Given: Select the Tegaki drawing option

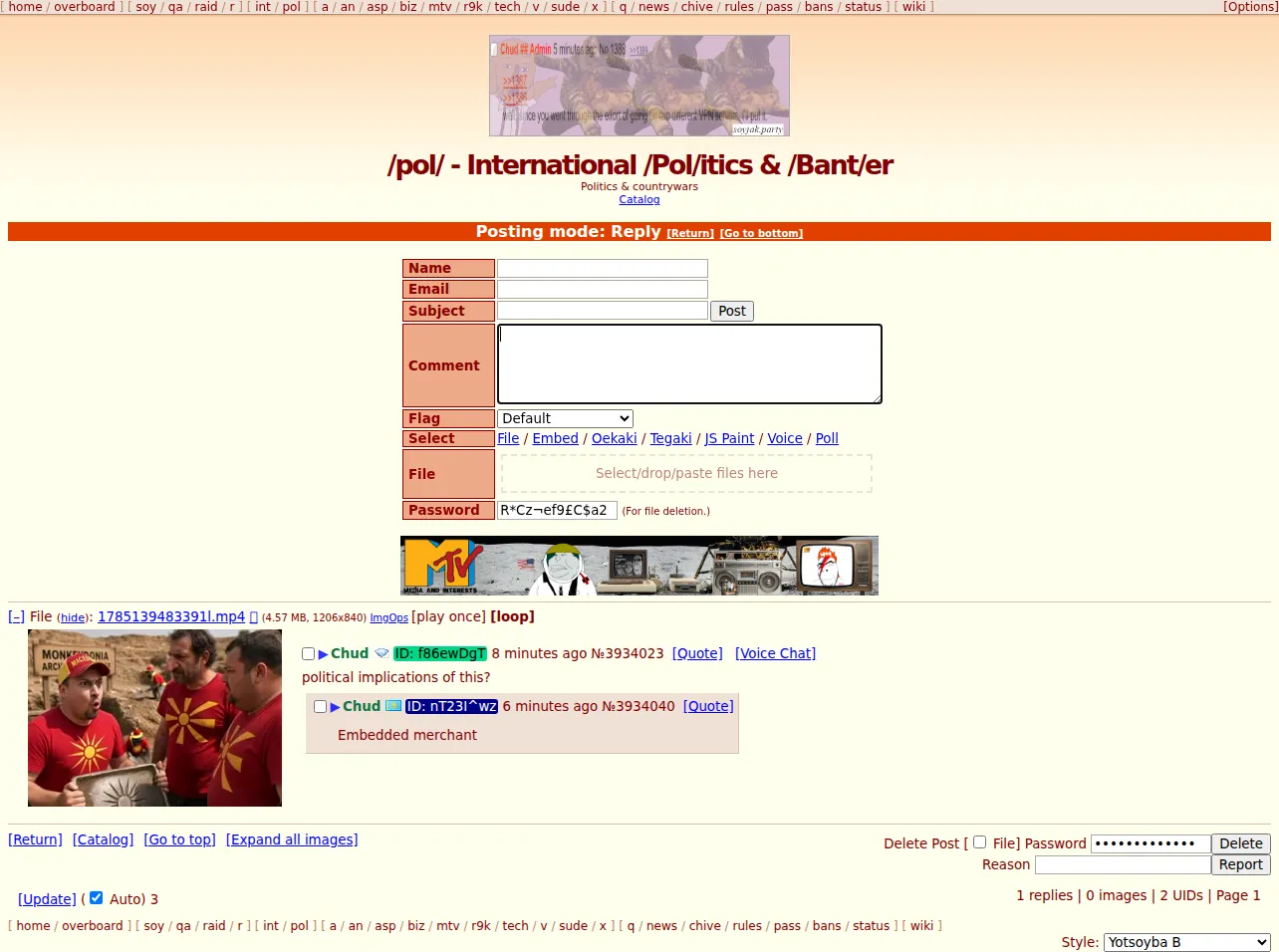Looking at the screenshot, I should pyautogui.click(x=671, y=439).
